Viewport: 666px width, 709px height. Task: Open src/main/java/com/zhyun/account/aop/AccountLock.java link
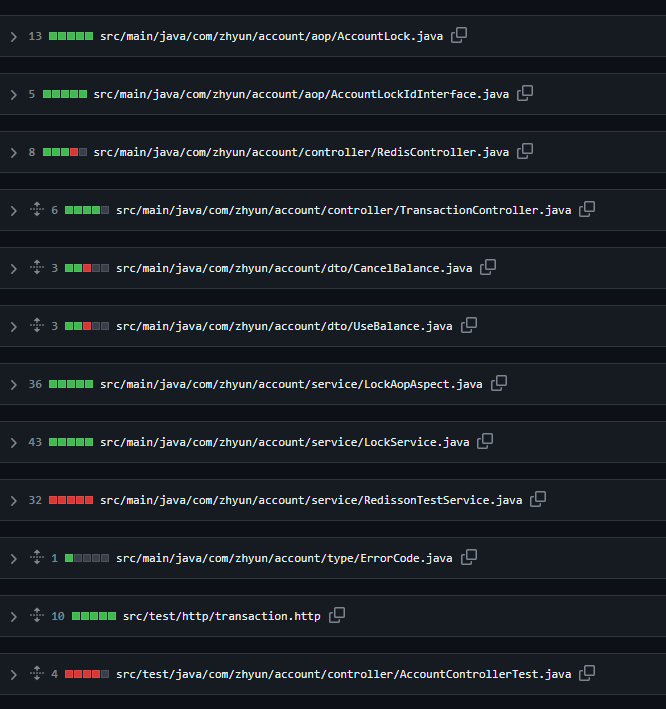click(x=271, y=36)
